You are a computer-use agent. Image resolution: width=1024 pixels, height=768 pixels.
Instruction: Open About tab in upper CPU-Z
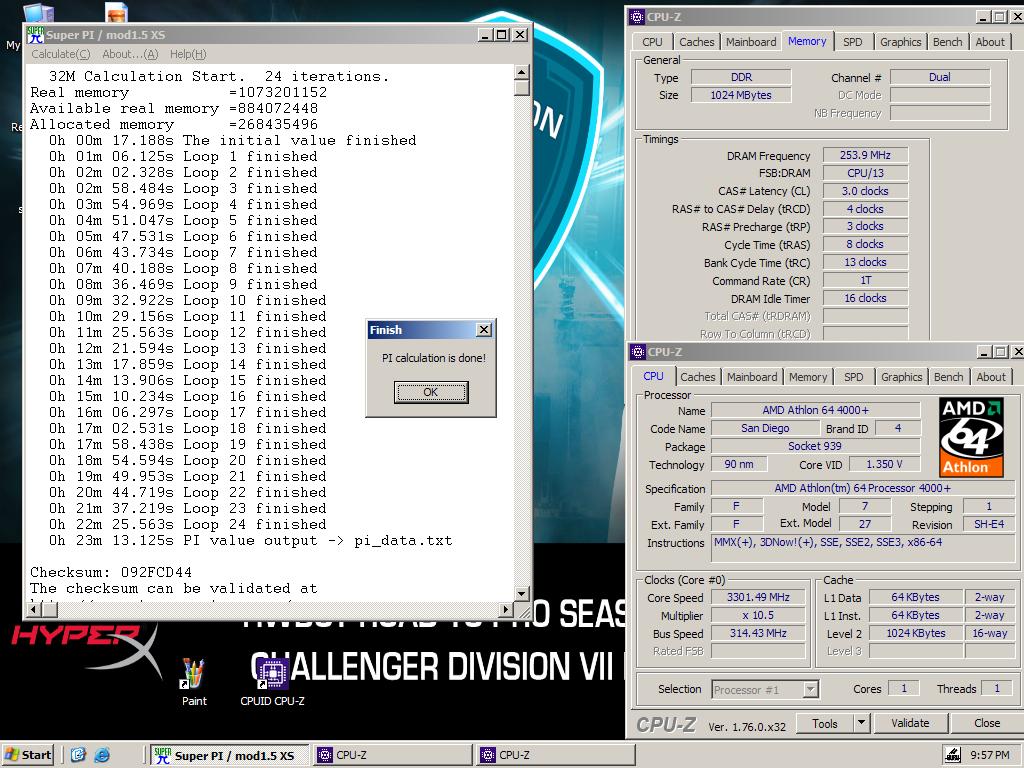pos(990,42)
